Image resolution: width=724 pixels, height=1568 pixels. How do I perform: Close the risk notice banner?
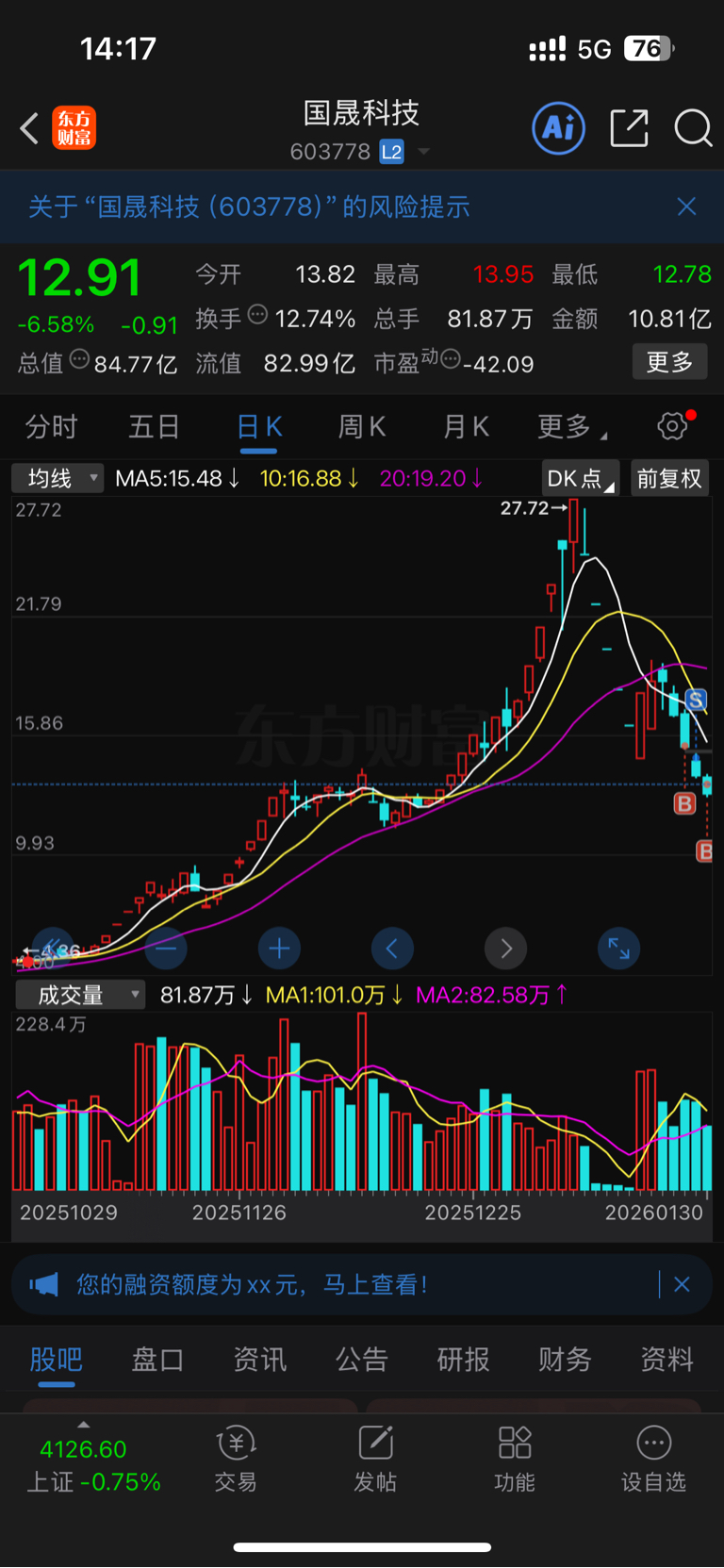(686, 206)
